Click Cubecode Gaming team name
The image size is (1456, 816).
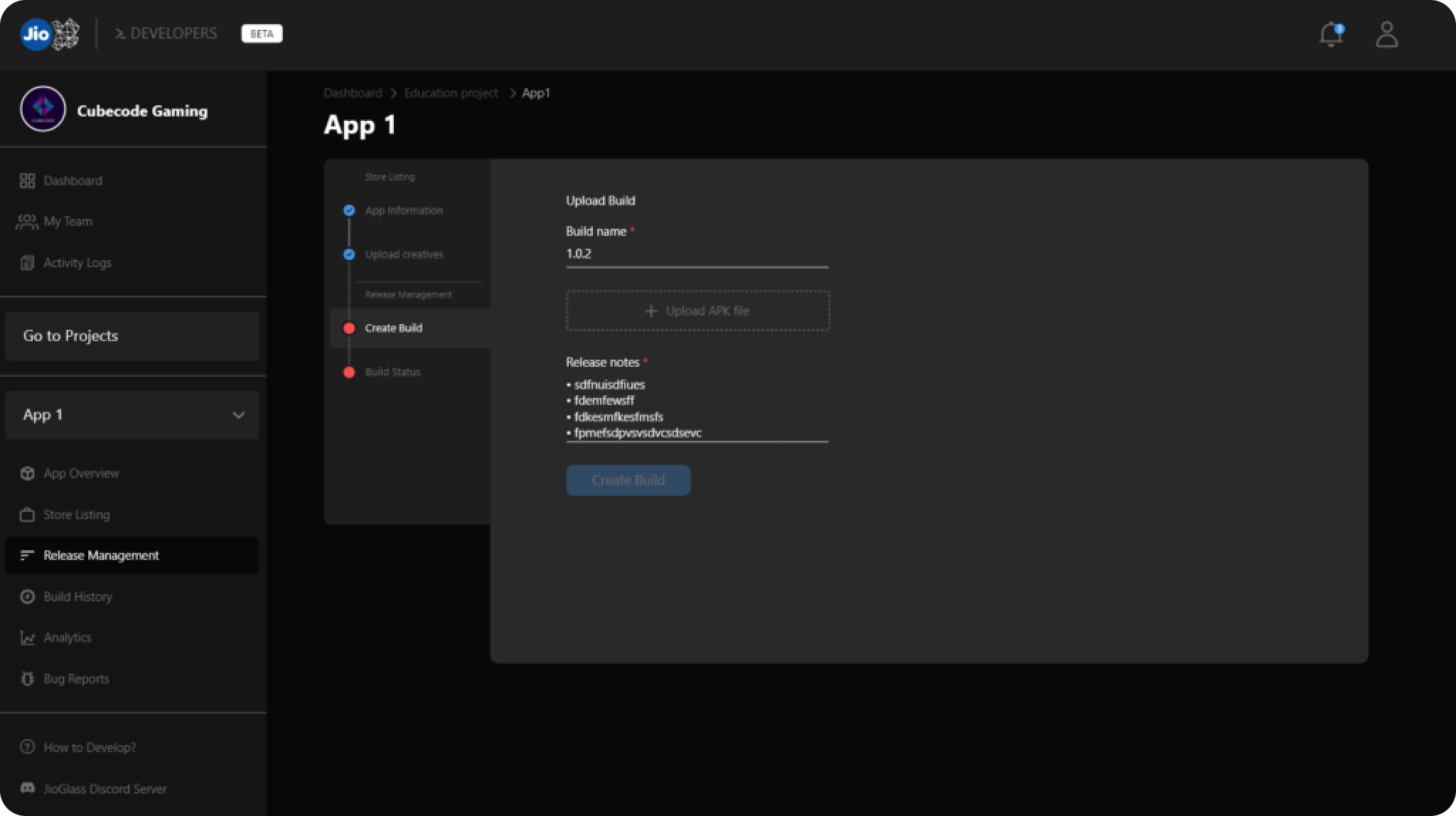(x=142, y=111)
